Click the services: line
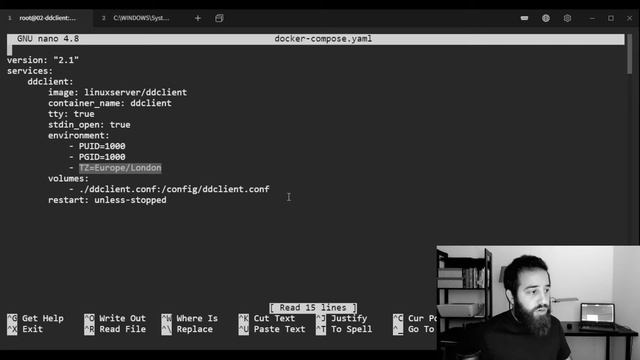 coord(30,71)
